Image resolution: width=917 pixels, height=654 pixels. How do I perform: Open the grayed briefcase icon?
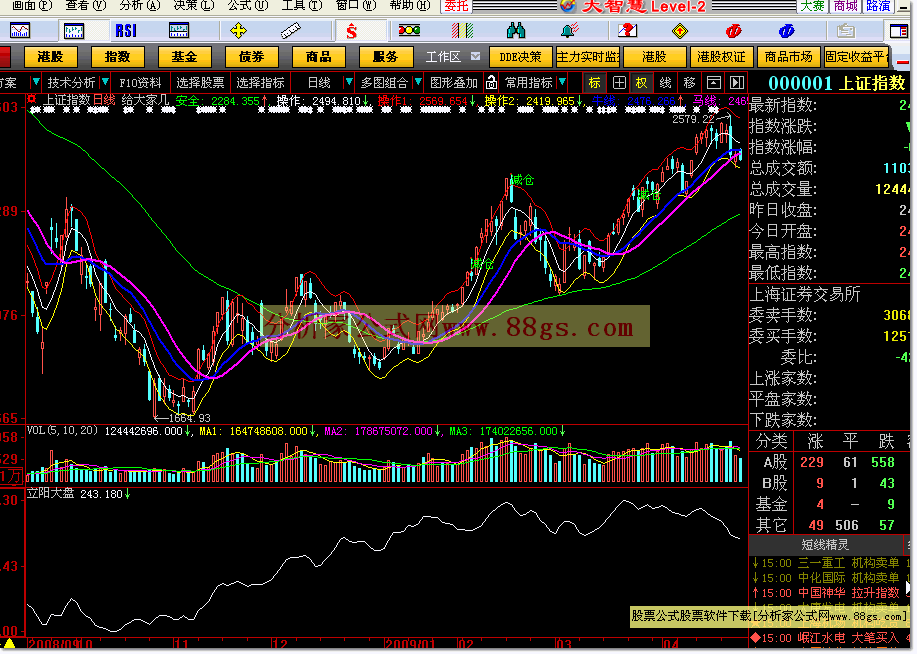point(845,30)
